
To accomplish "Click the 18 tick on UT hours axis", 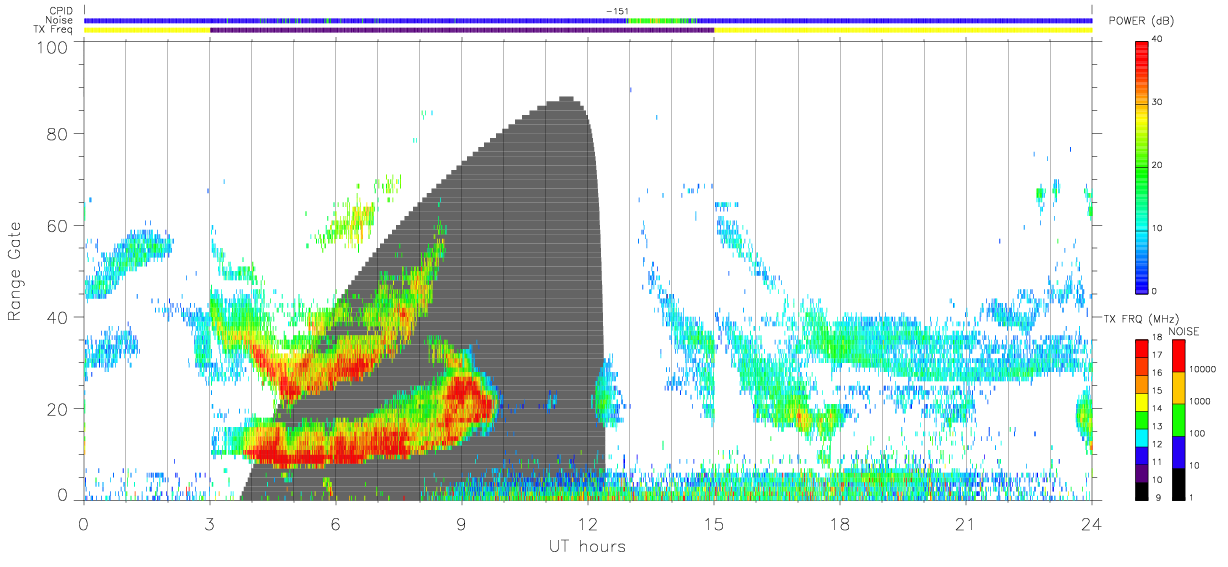I will point(839,523).
